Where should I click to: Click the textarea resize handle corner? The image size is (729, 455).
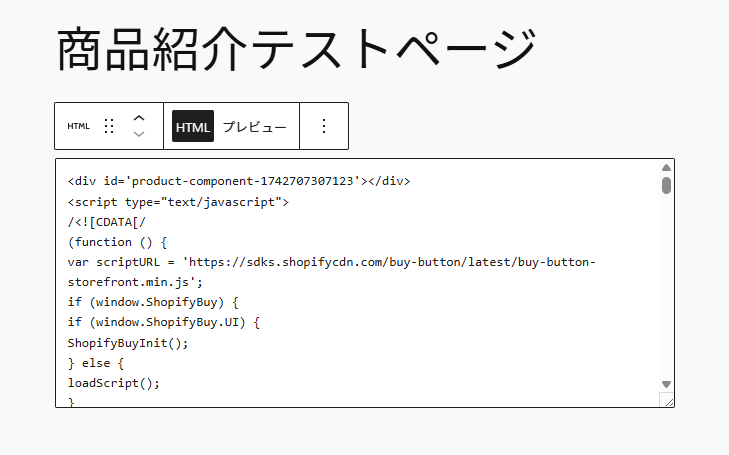coord(667,400)
